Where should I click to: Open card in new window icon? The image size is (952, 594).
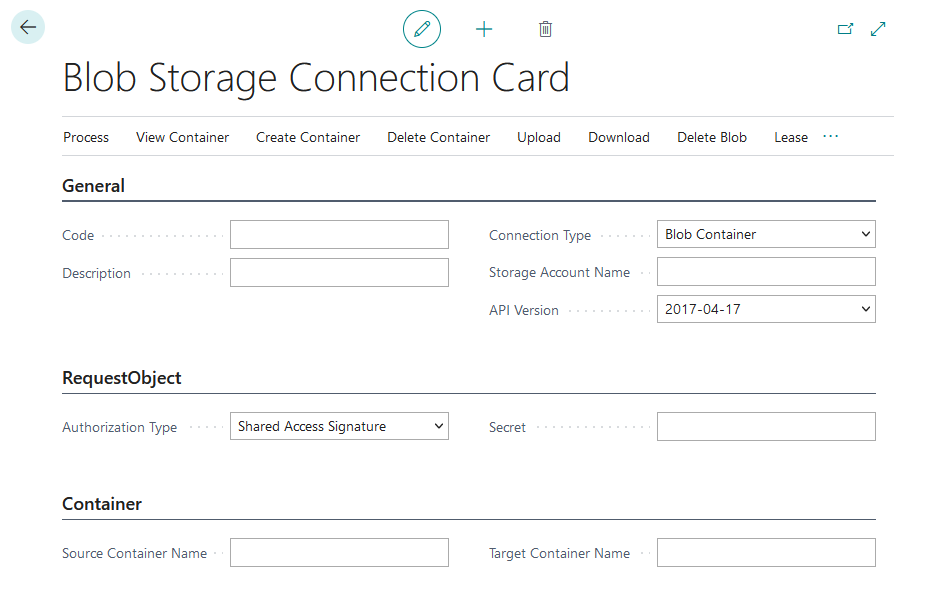pos(845,29)
